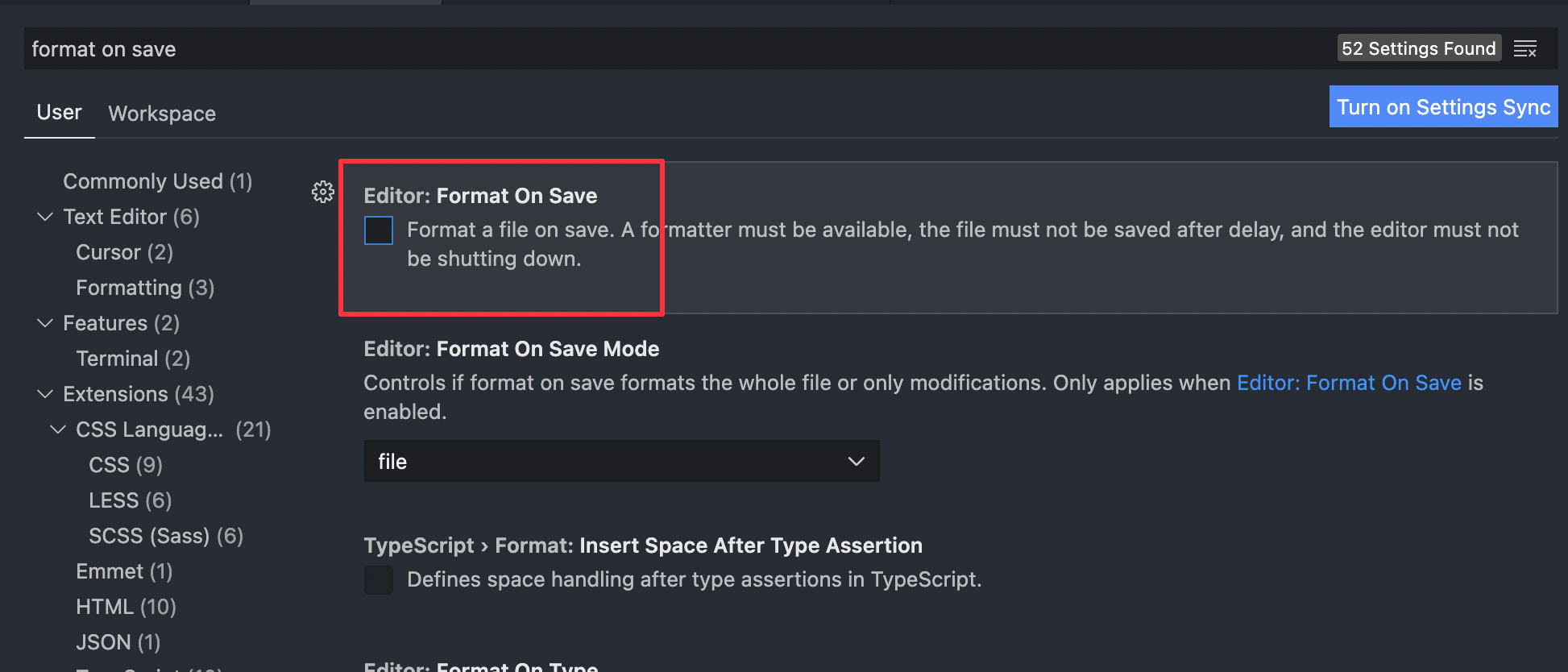Clear the settings search filter
1568x672 pixels.
point(1526,48)
